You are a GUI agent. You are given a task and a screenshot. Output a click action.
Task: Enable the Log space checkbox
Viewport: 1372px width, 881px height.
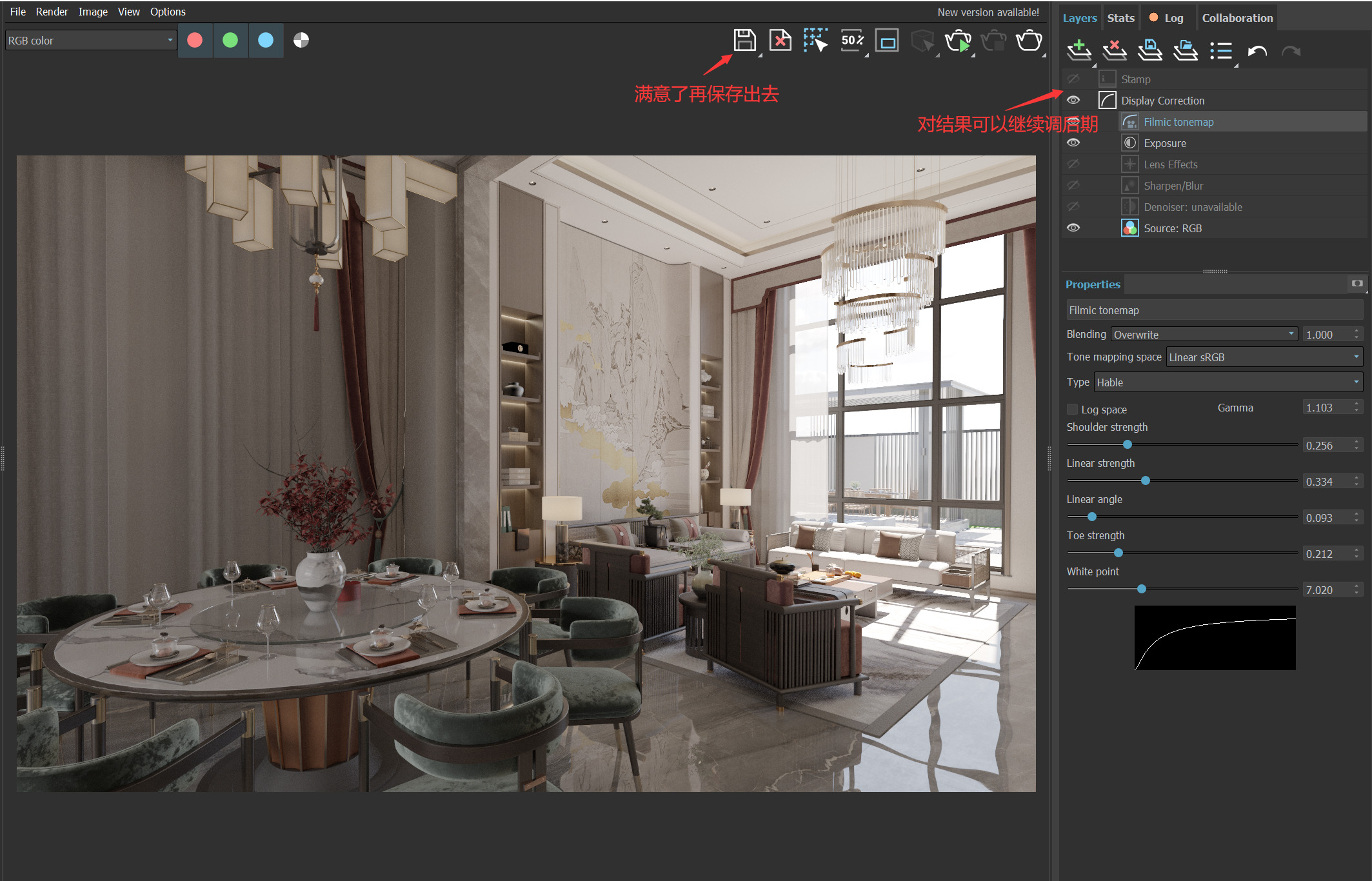point(1073,409)
